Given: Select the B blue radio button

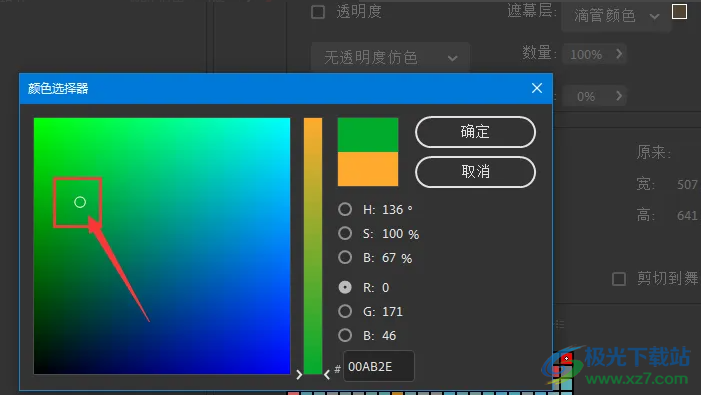Looking at the screenshot, I should coord(345,335).
